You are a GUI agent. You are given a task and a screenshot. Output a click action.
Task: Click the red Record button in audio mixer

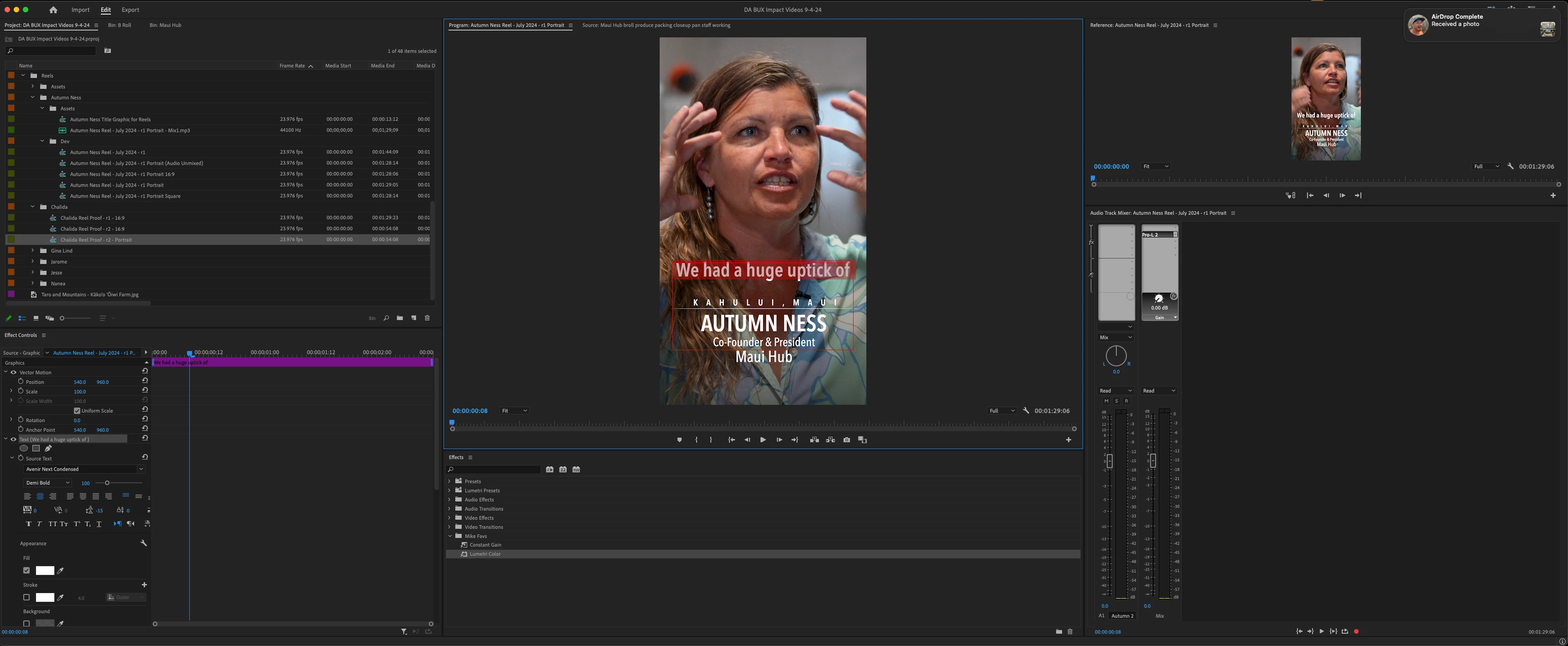click(1356, 631)
